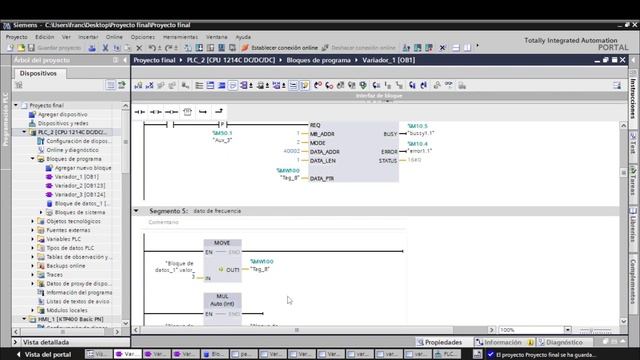This screenshot has height=360, width=640.
Task: Click the new project icon in toolbar
Action: point(10,48)
